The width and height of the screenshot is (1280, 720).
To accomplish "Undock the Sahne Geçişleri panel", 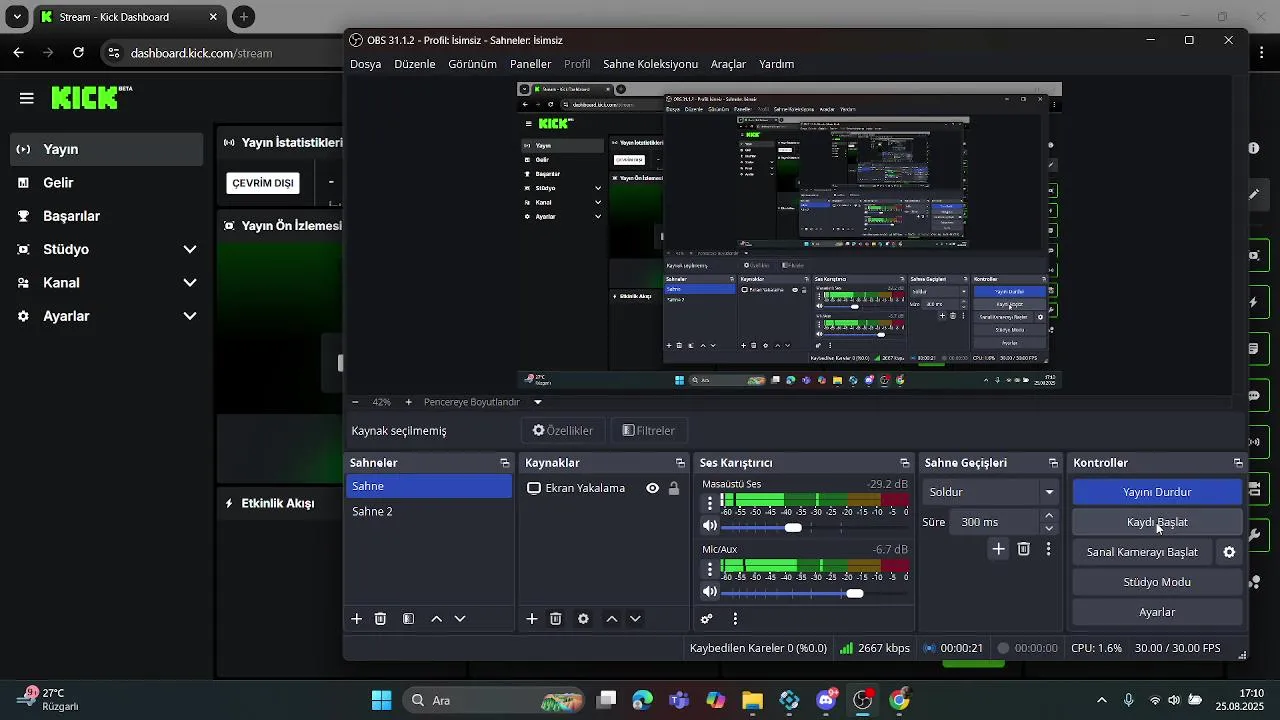I will [x=1053, y=463].
